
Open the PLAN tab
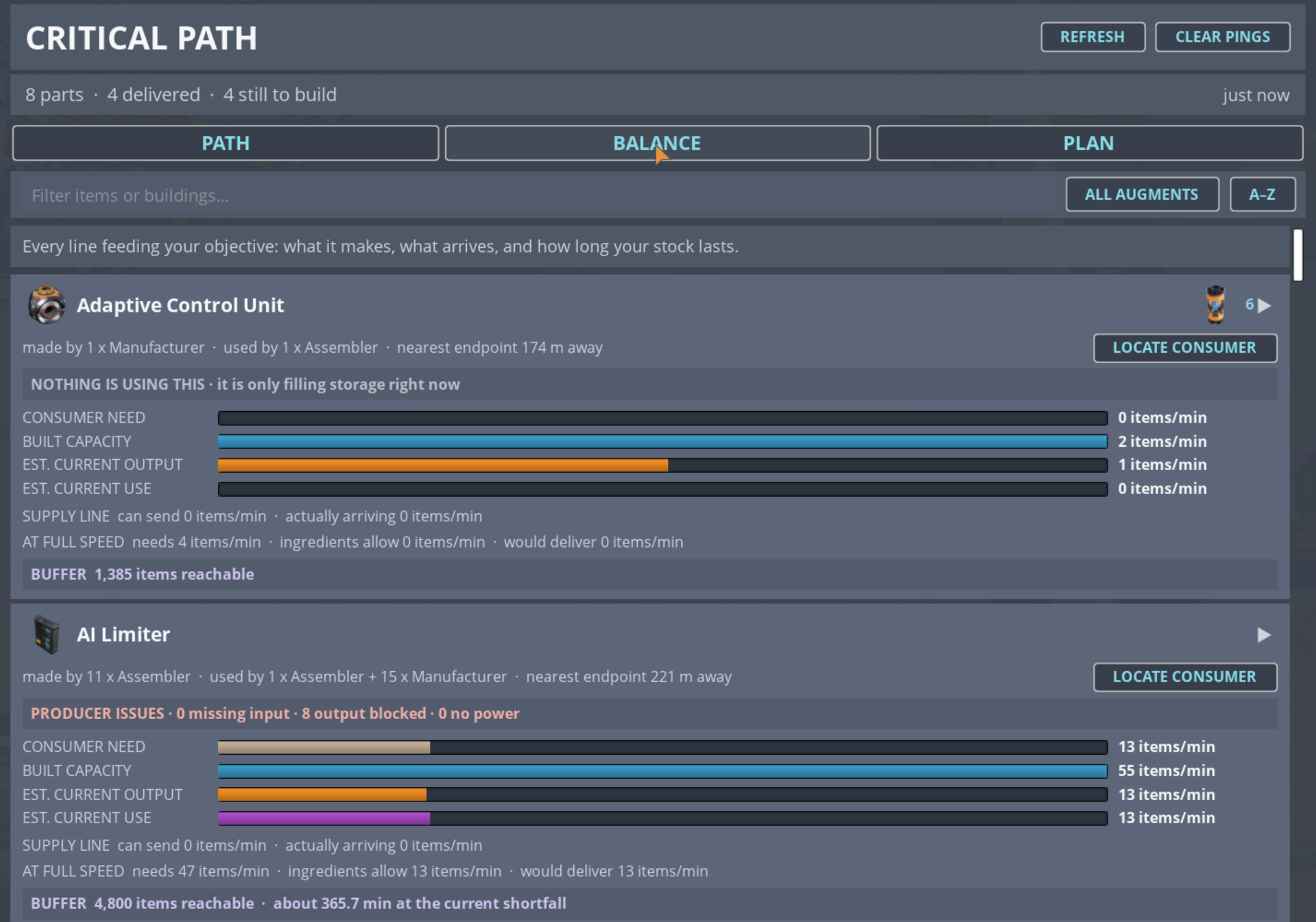[1089, 143]
